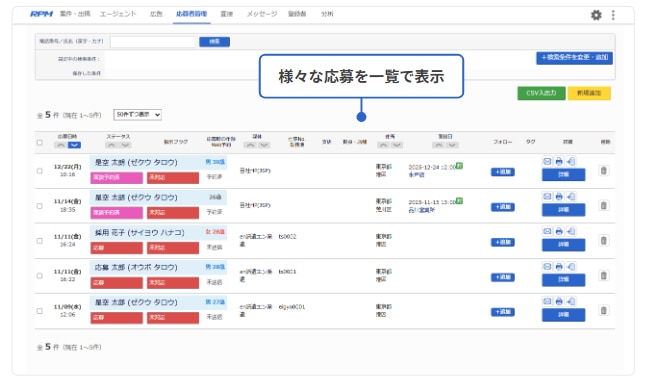Image resolution: width=645 pixels, height=385 pixels.
Task: Click mail icon in 応募 太郎 row
Action: [547, 266]
